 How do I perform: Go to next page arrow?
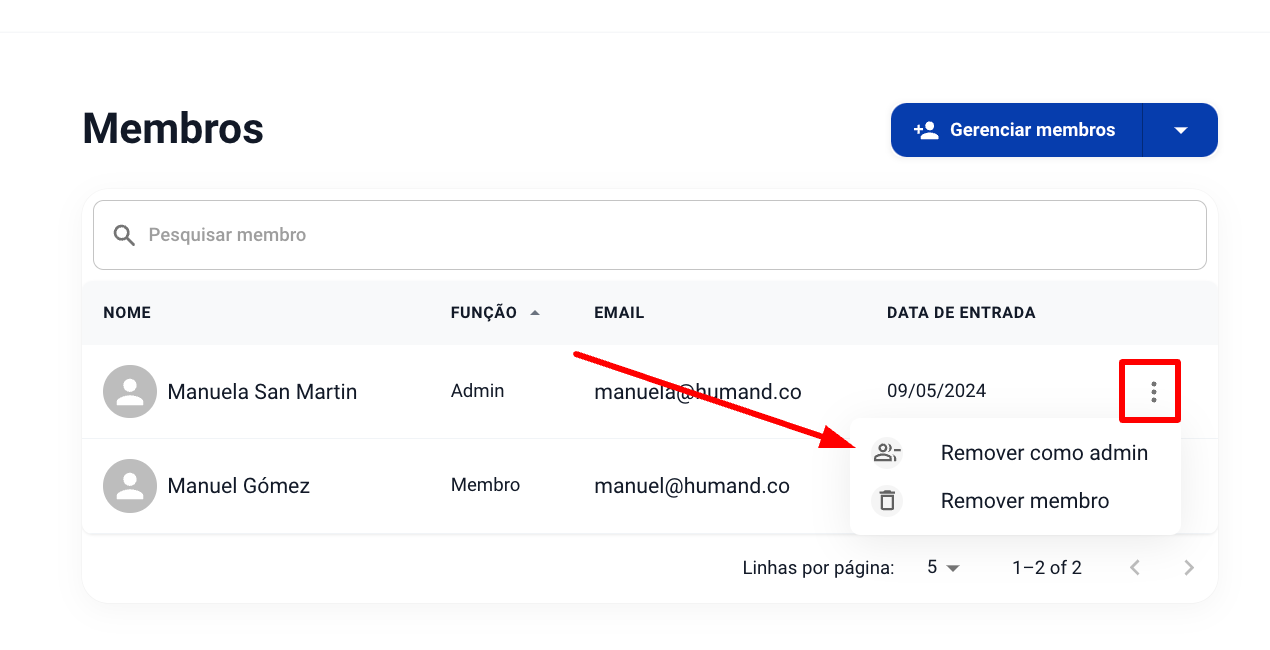pyautogui.click(x=1189, y=568)
